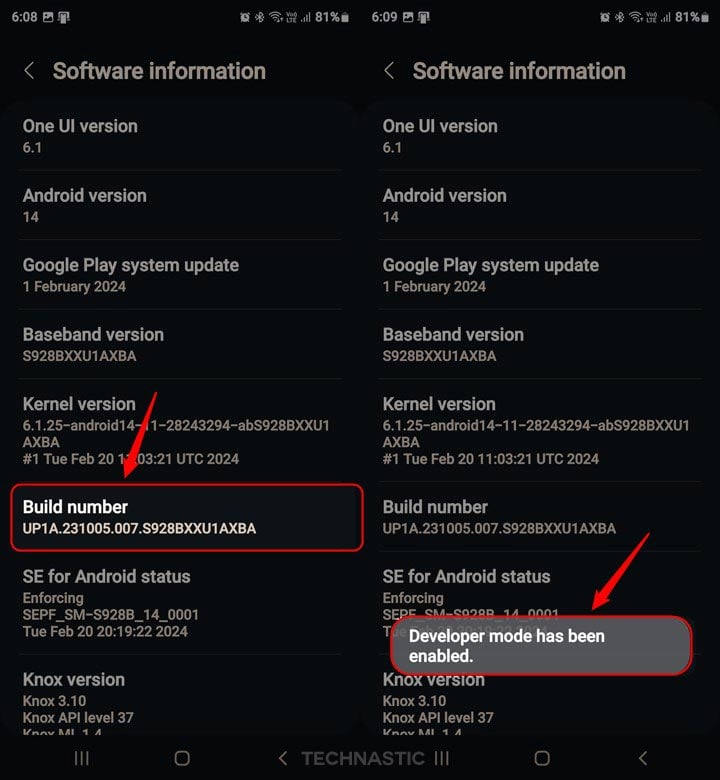Image resolution: width=720 pixels, height=780 pixels.
Task: Tap Baseband version on left screen
Action: pos(180,344)
